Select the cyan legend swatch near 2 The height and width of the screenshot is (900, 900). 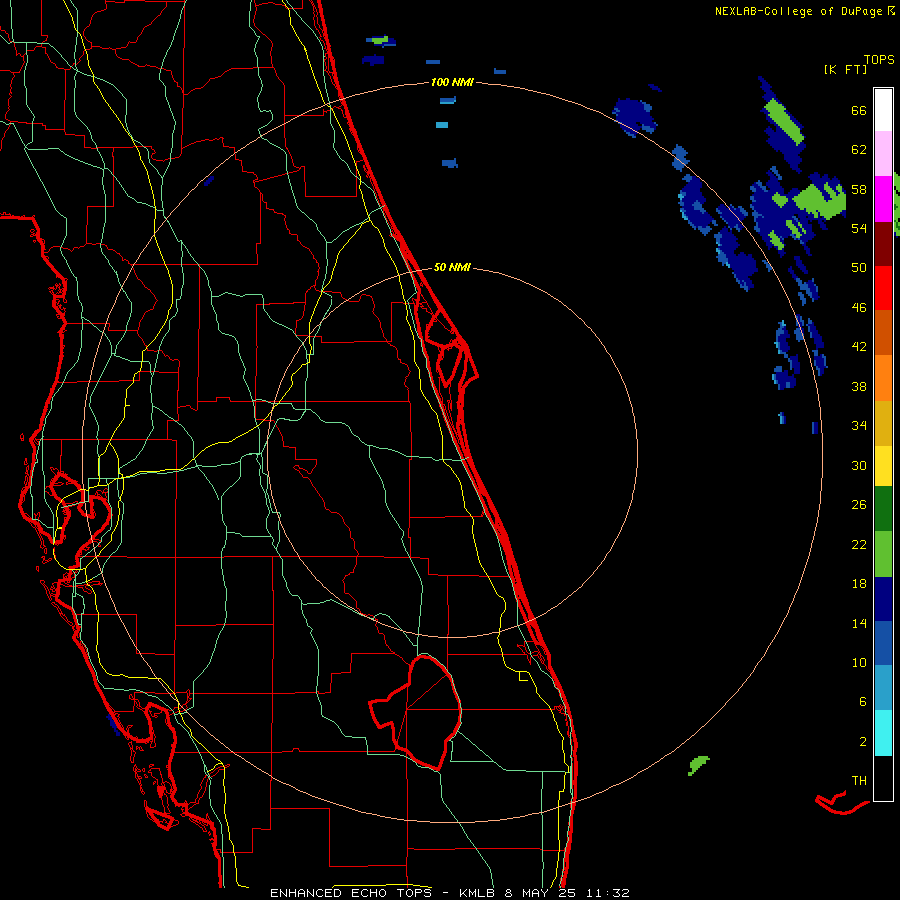883,733
